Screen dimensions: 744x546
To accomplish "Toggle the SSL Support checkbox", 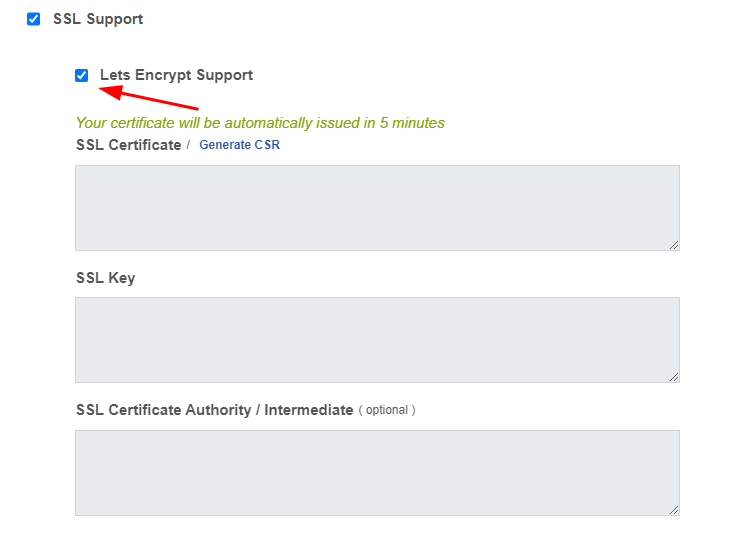I will click(34, 19).
